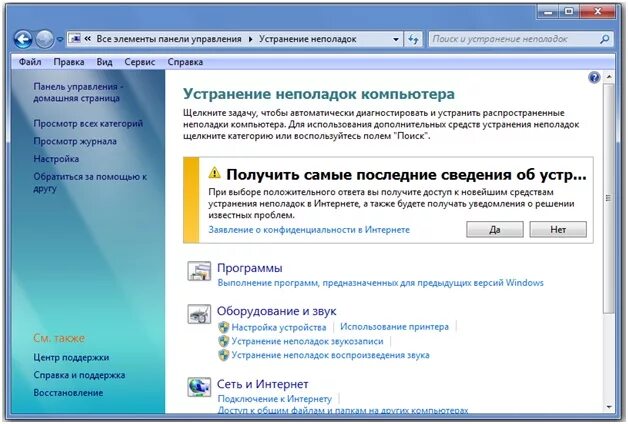Maximize the window
Screen dimensions: 628x424
[x=569, y=12]
